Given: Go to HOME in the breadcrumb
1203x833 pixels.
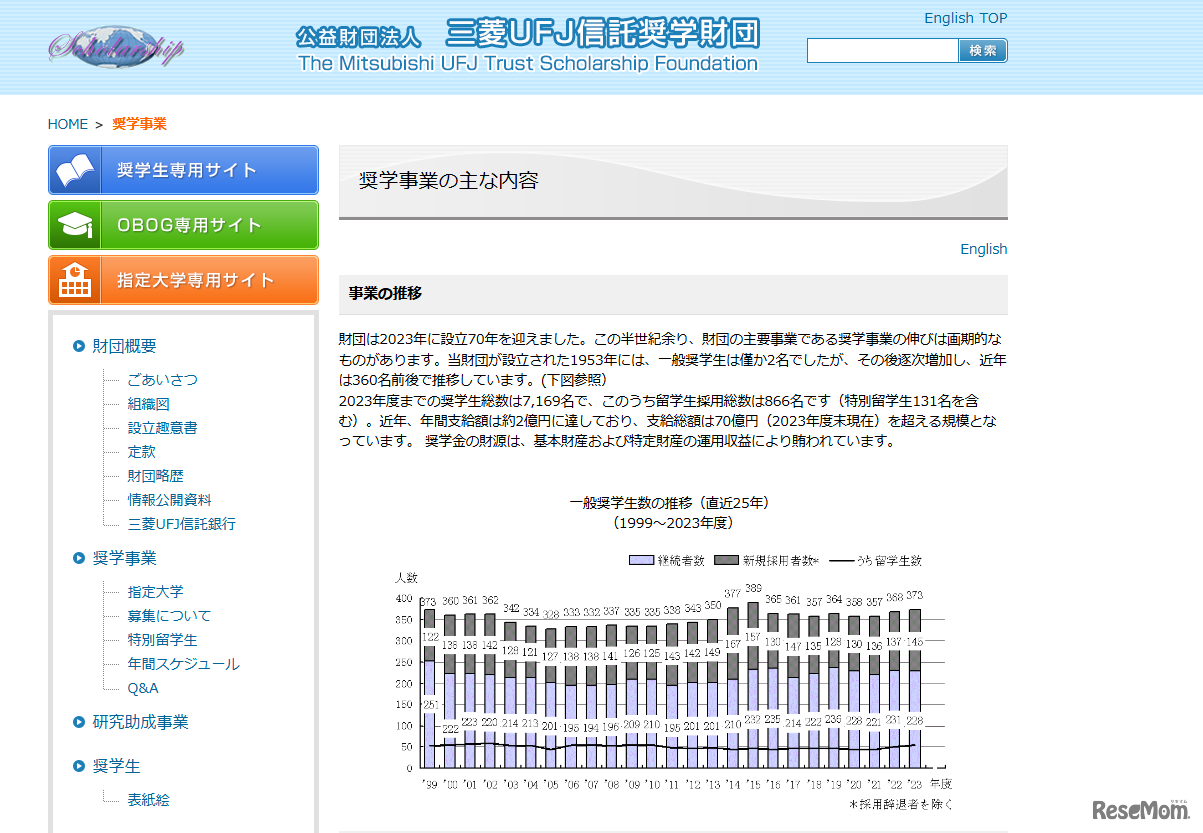Looking at the screenshot, I should click(x=68, y=124).
